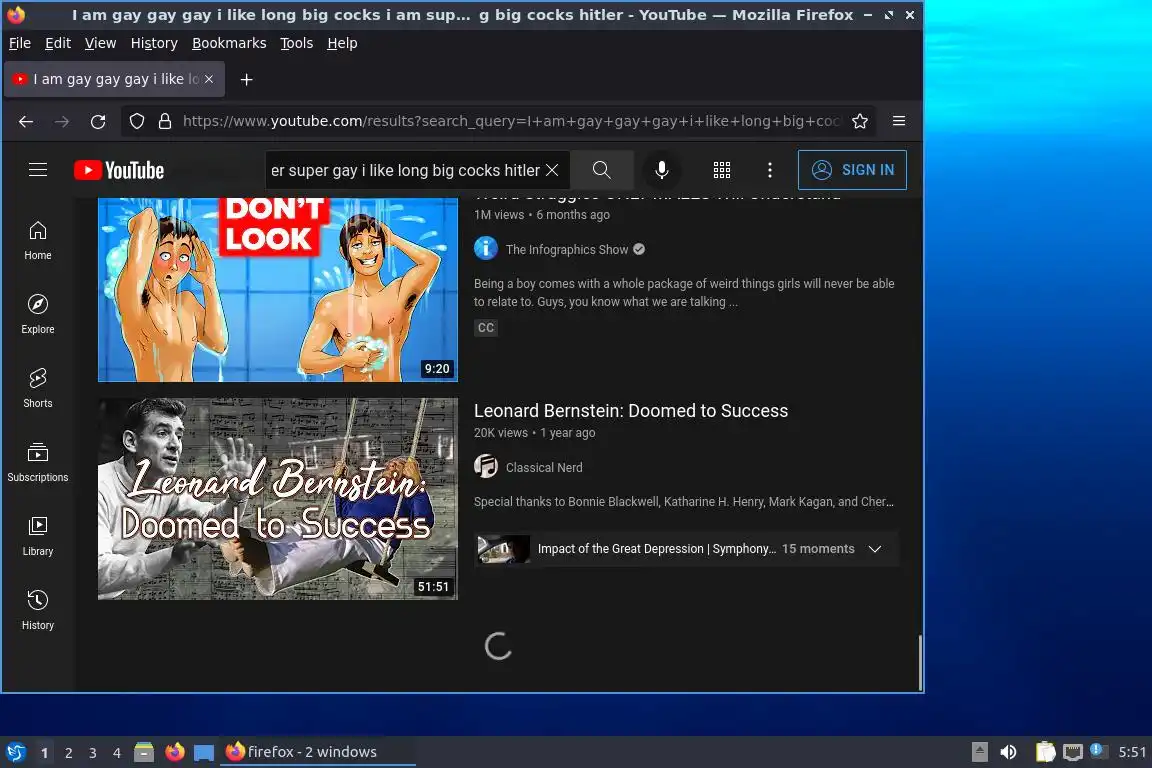
Task: Expand the 15 moments chapter list
Action: (x=874, y=549)
